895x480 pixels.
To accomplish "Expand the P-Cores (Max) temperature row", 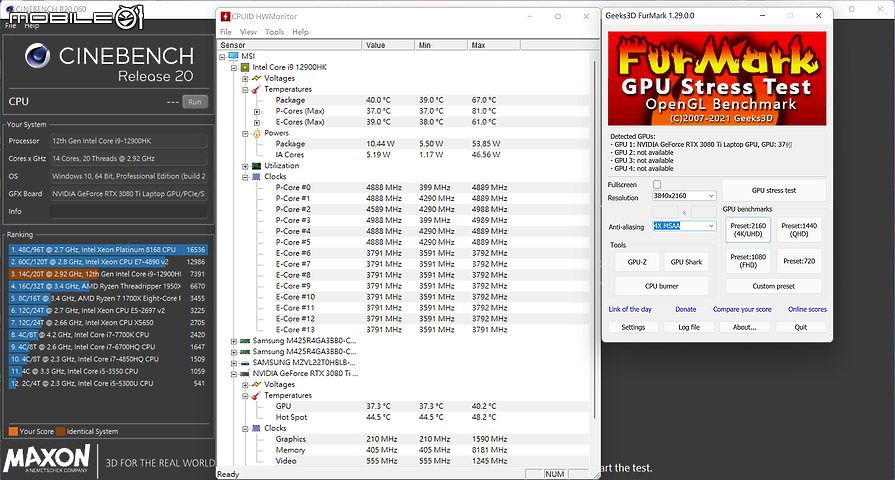I will [257, 112].
